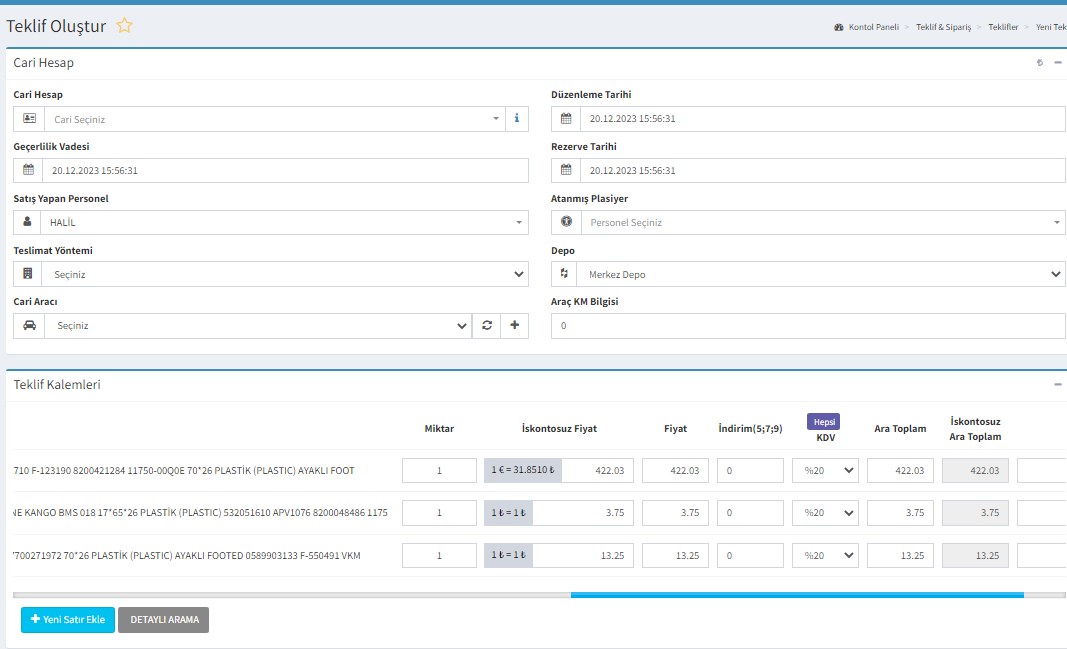Refresh the Cari Aracı vehicle list
The width and height of the screenshot is (1067, 649).
[x=486, y=326]
